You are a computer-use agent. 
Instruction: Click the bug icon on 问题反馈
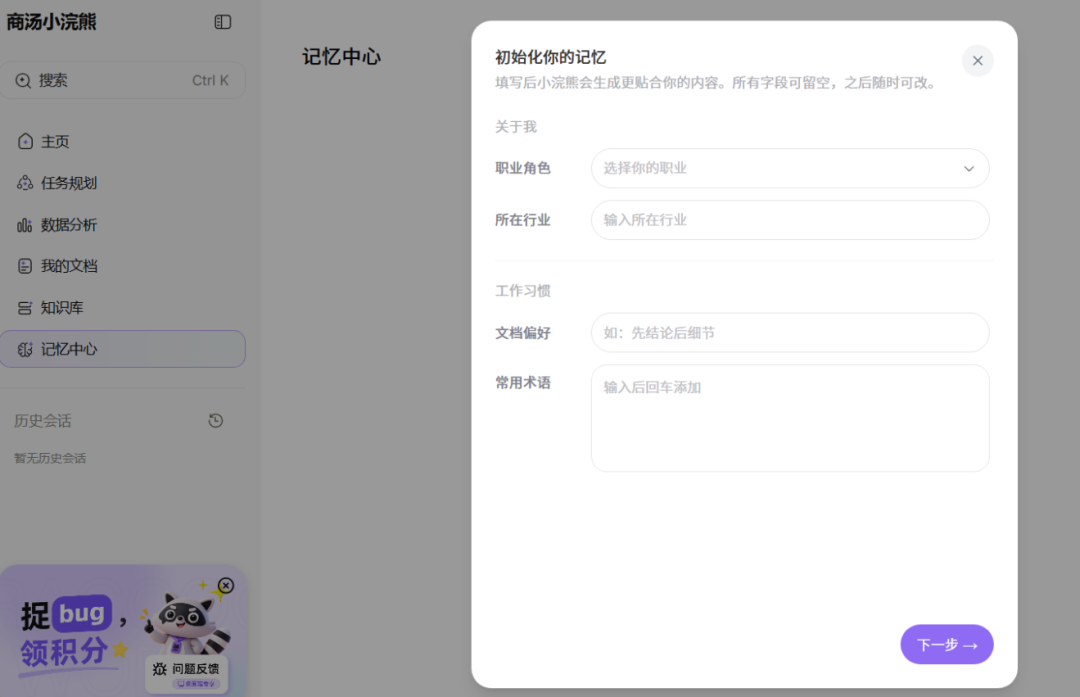click(x=160, y=669)
